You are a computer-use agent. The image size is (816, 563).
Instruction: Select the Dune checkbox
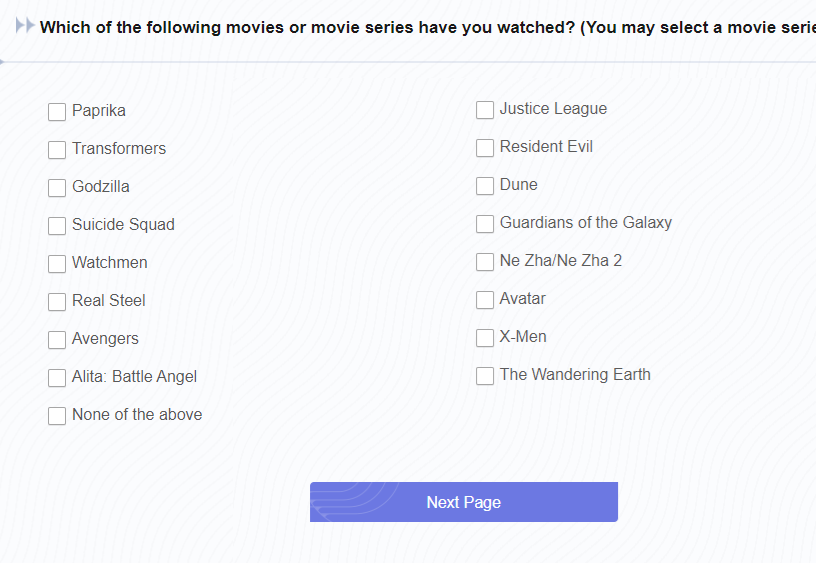(x=484, y=186)
